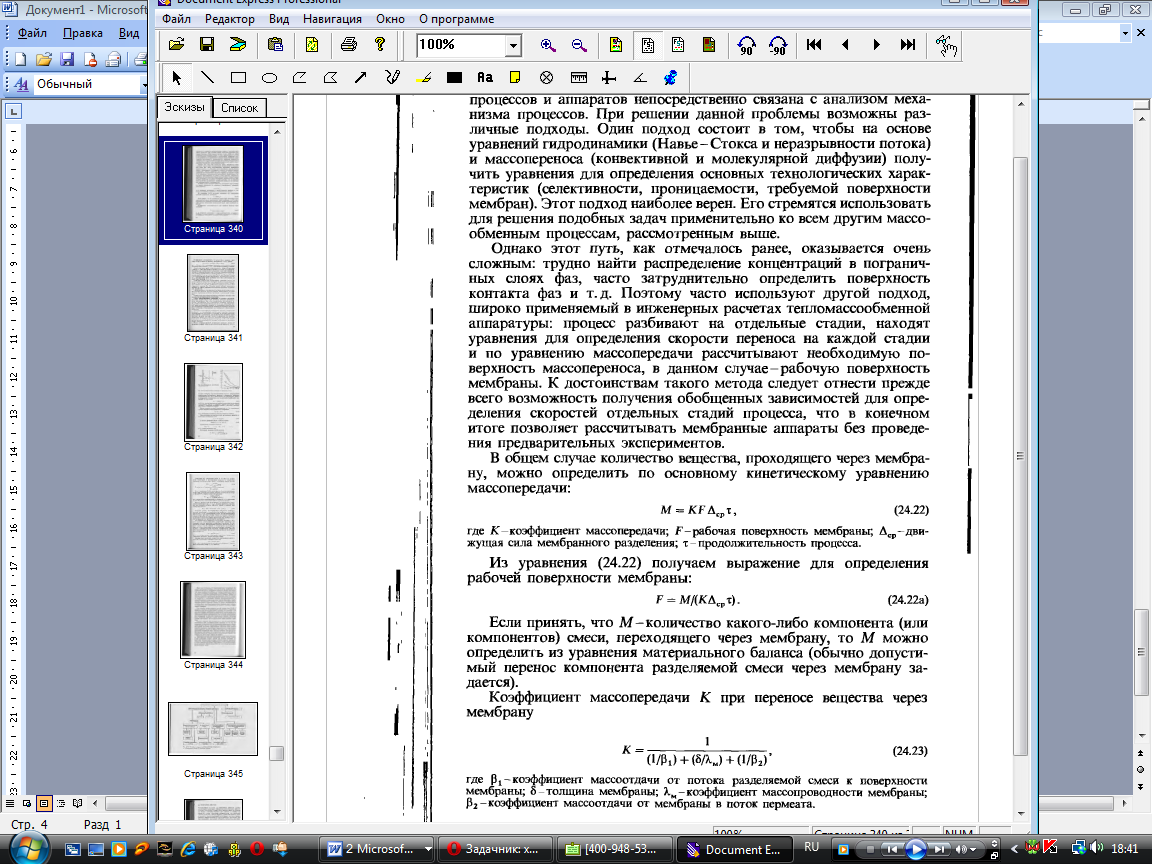
Task: Open Word's Файл menu
Action: pyautogui.click(x=32, y=33)
